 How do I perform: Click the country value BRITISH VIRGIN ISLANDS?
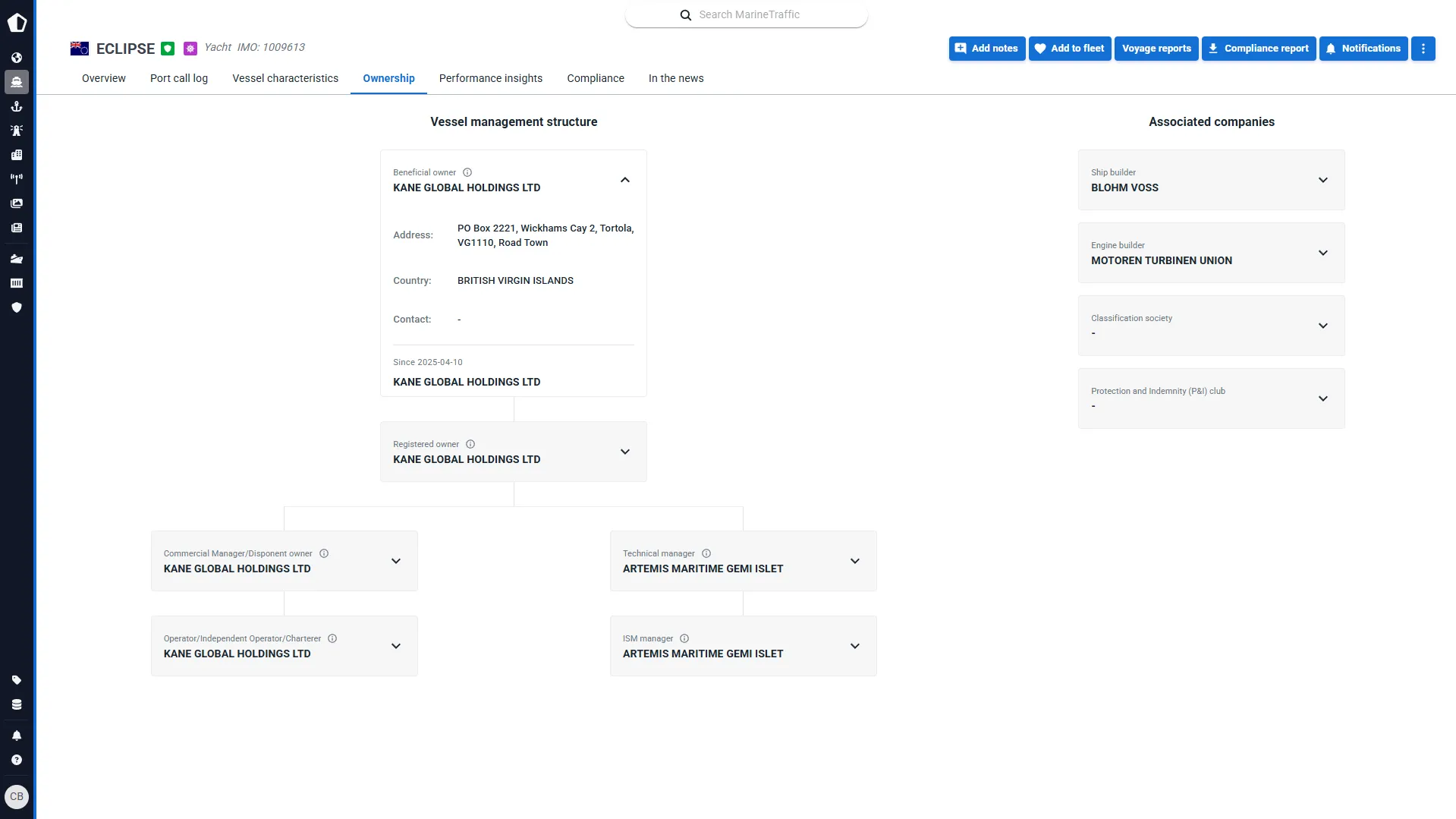pos(515,281)
